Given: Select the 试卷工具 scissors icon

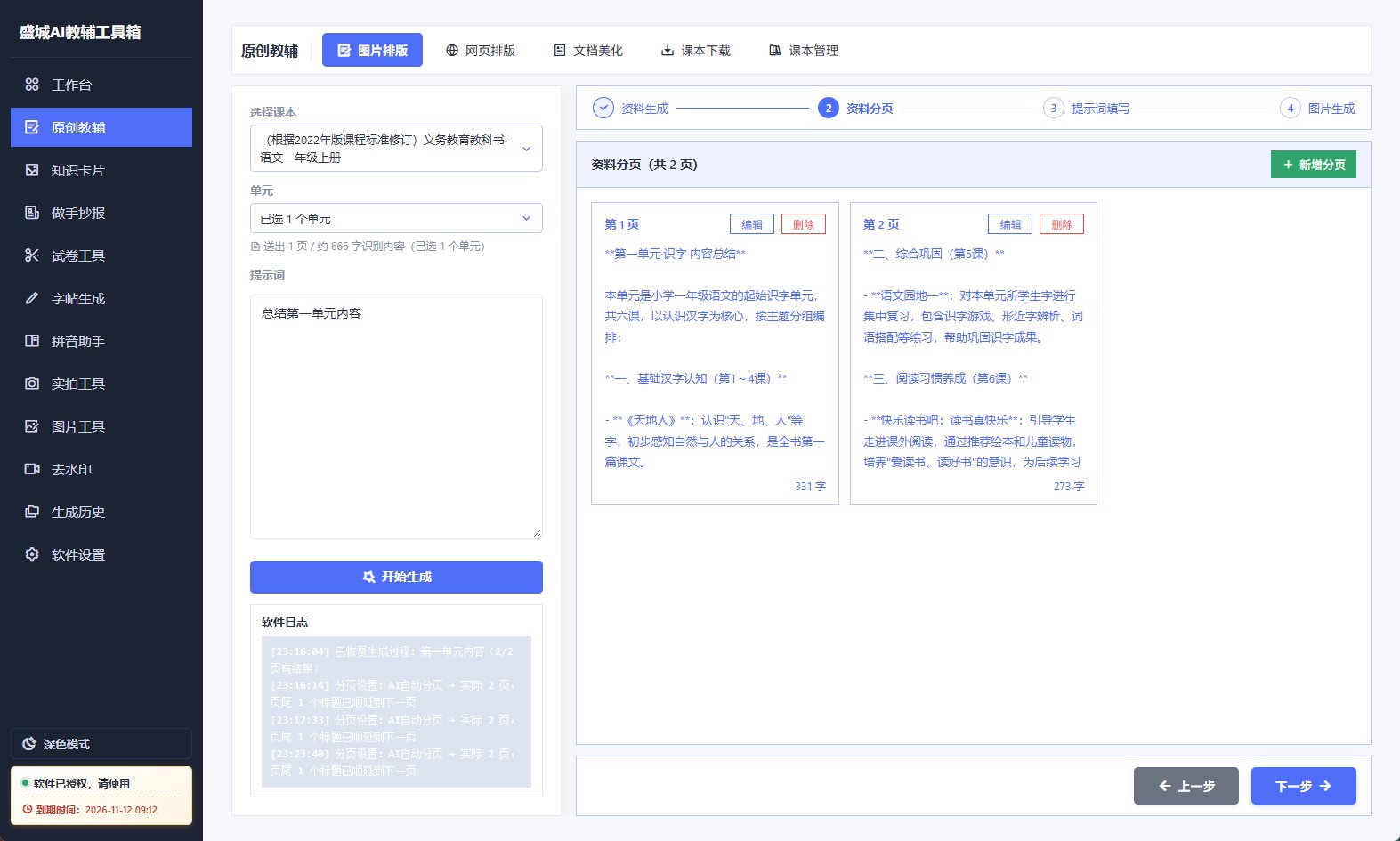Looking at the screenshot, I should click(x=32, y=255).
